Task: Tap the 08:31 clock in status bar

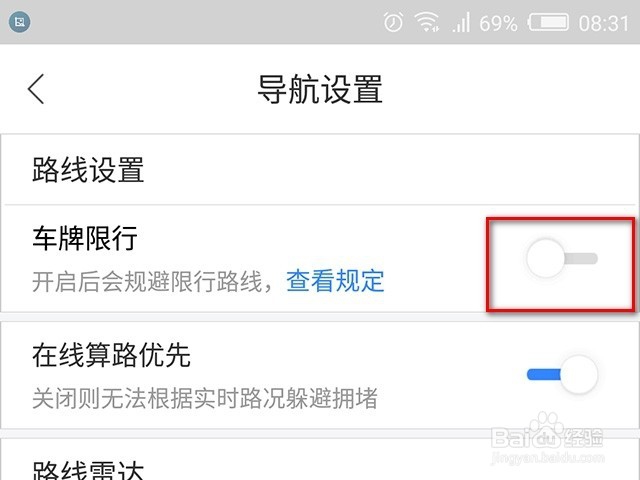Action: [x=604, y=23]
